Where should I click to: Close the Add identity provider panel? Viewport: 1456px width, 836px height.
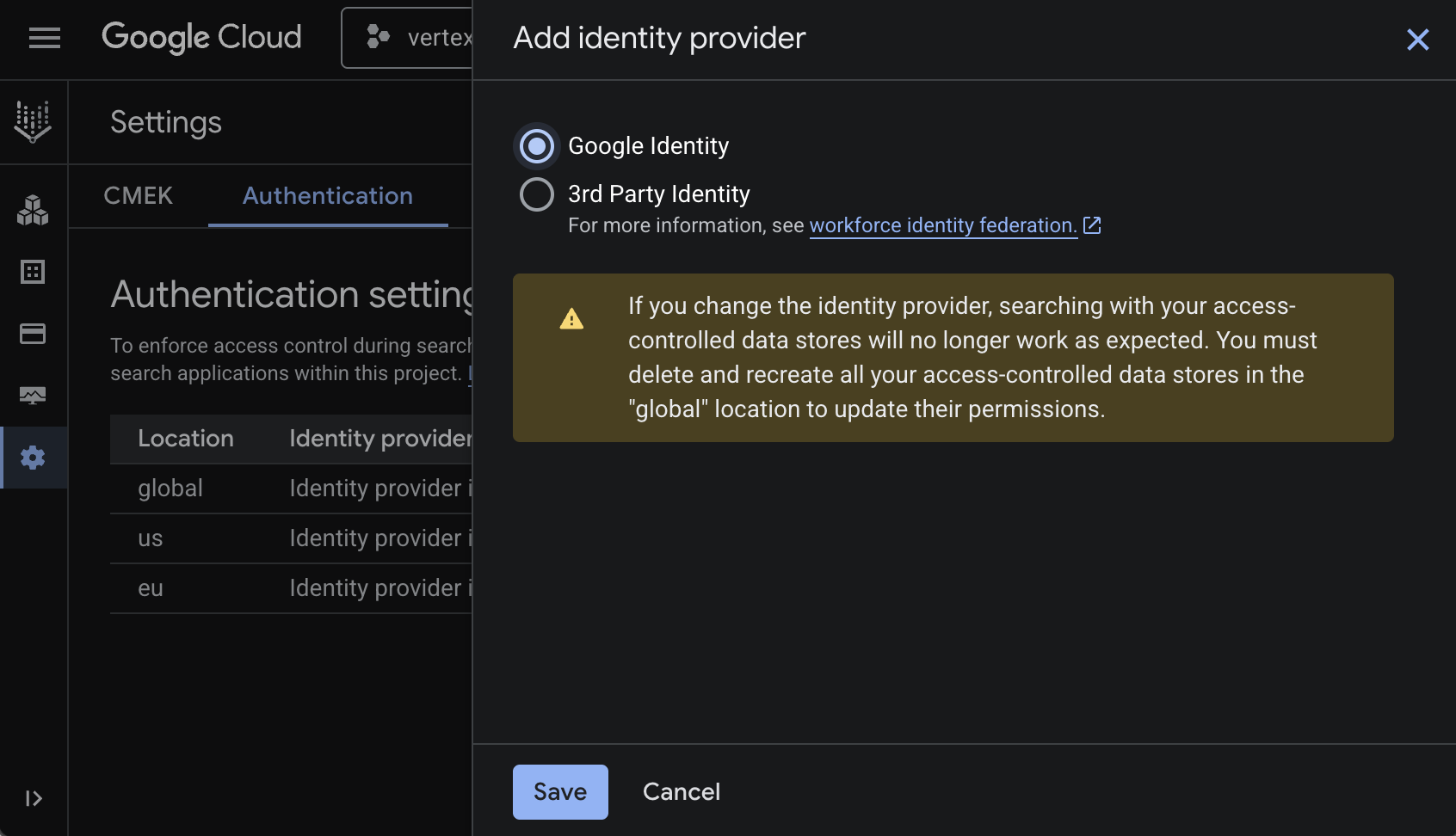pyautogui.click(x=1417, y=40)
